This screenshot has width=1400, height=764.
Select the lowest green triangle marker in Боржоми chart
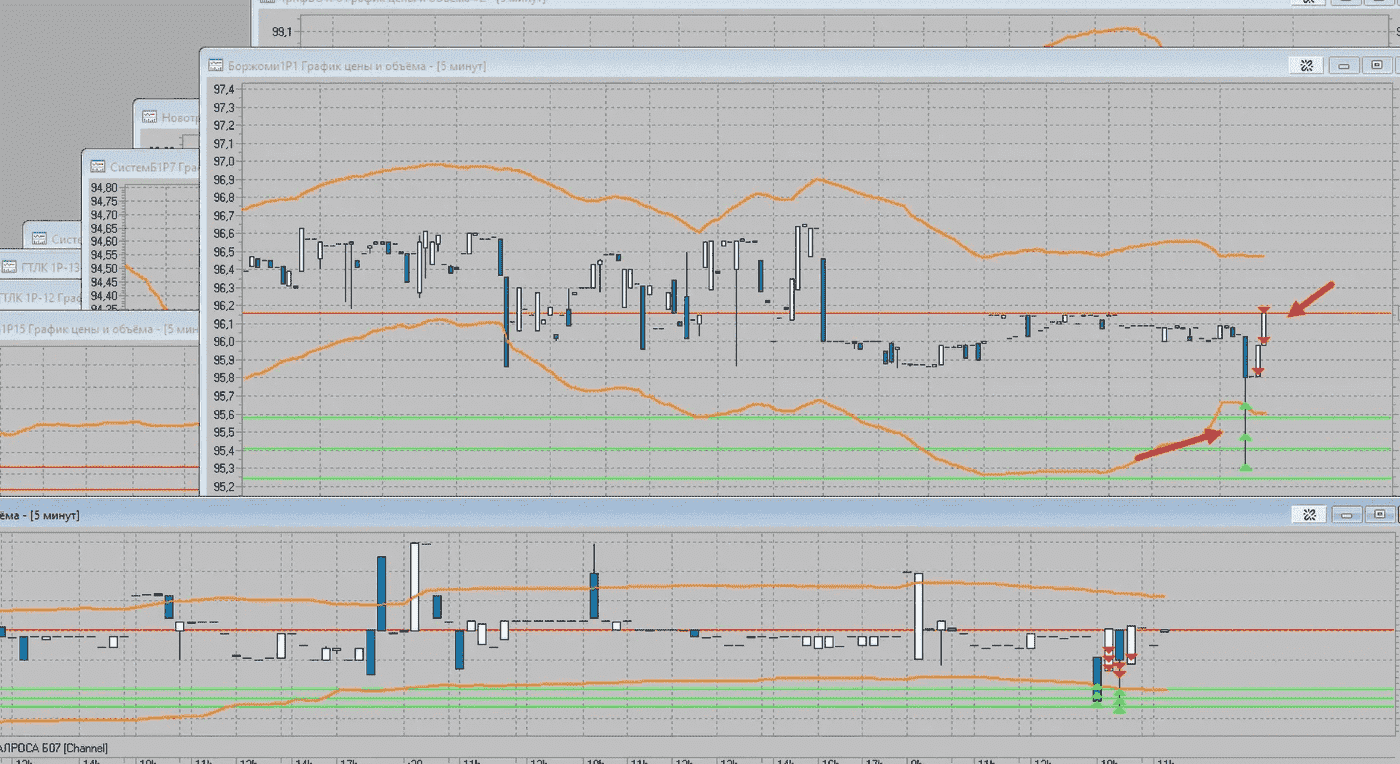coord(1245,467)
